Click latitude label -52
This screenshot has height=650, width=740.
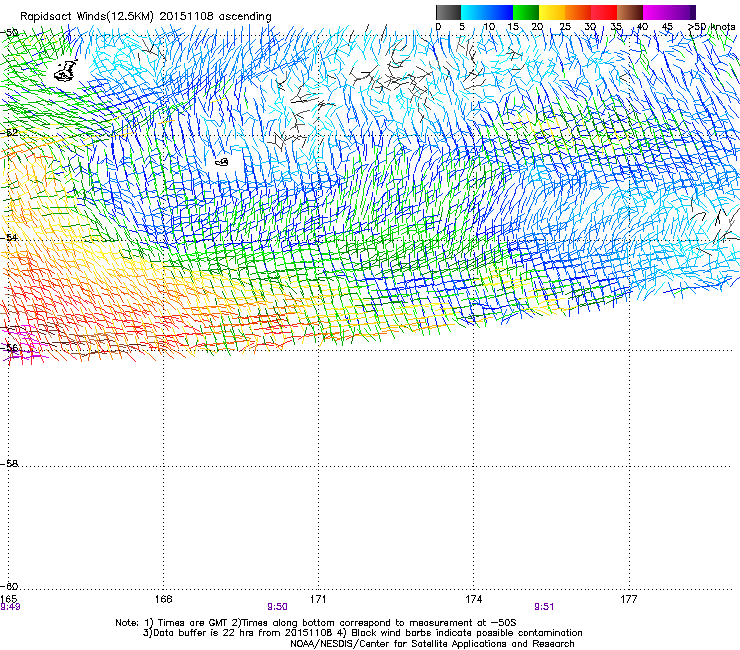pyautogui.click(x=9, y=133)
